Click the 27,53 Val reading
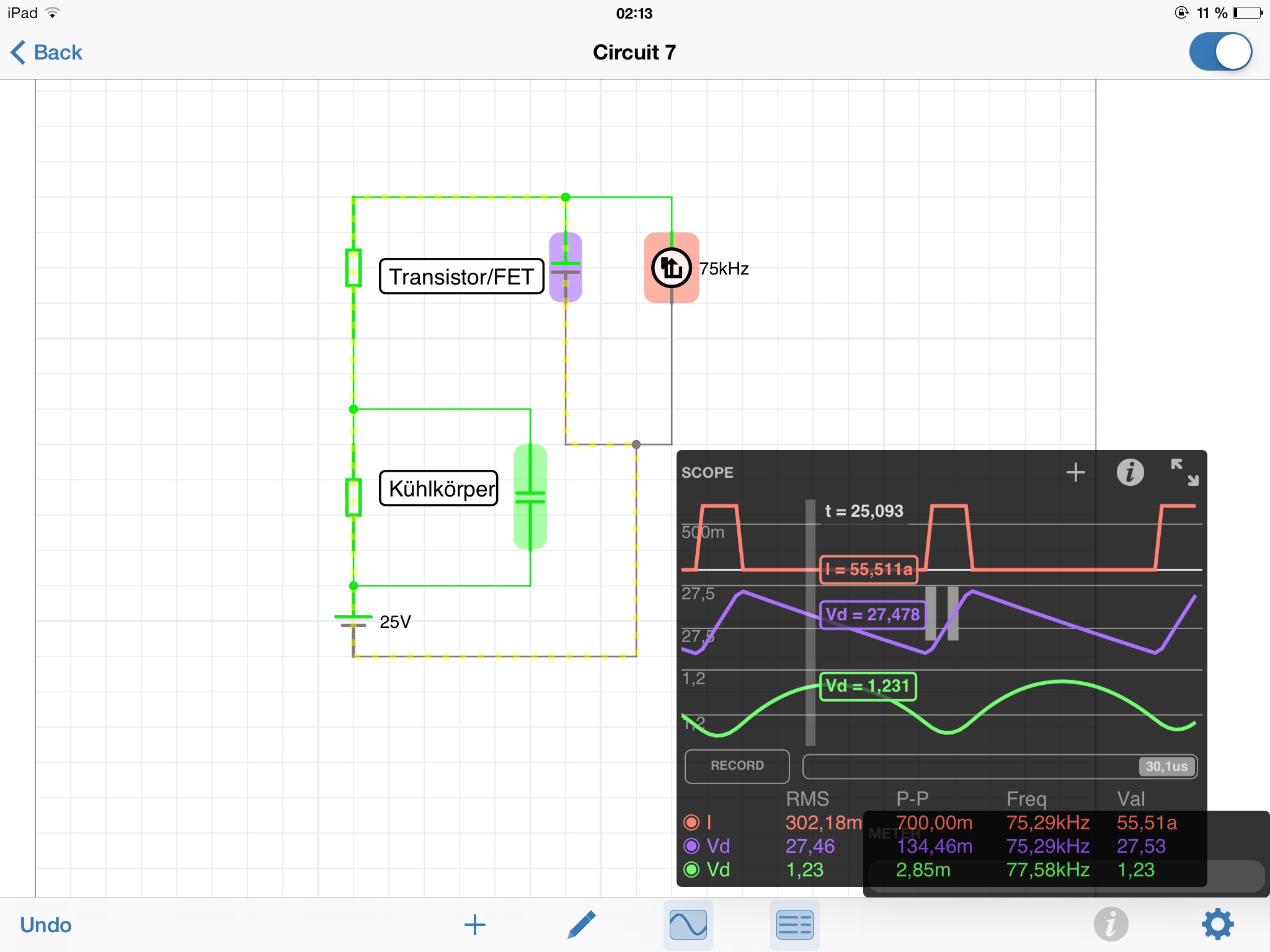This screenshot has height=952, width=1270. (x=1141, y=846)
